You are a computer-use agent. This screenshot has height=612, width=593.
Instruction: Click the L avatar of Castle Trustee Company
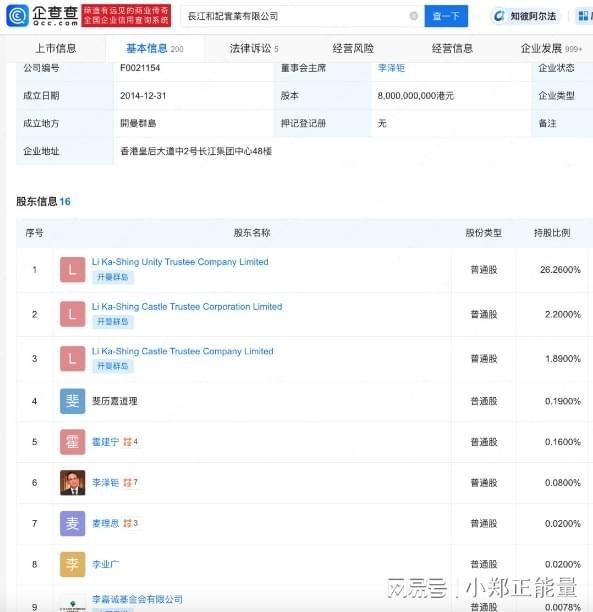72,358
